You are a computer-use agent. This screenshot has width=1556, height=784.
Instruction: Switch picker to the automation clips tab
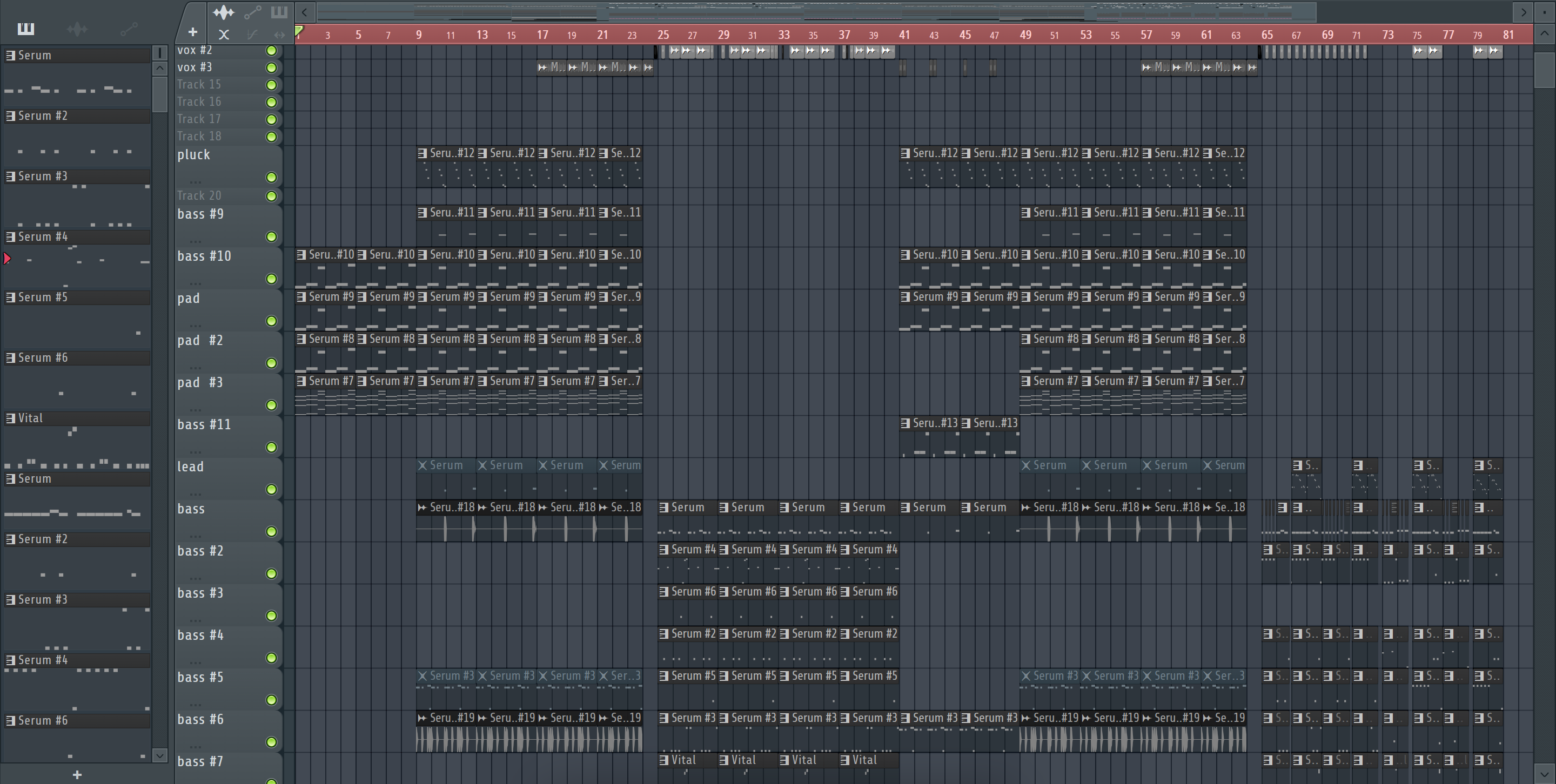pyautogui.click(x=129, y=29)
